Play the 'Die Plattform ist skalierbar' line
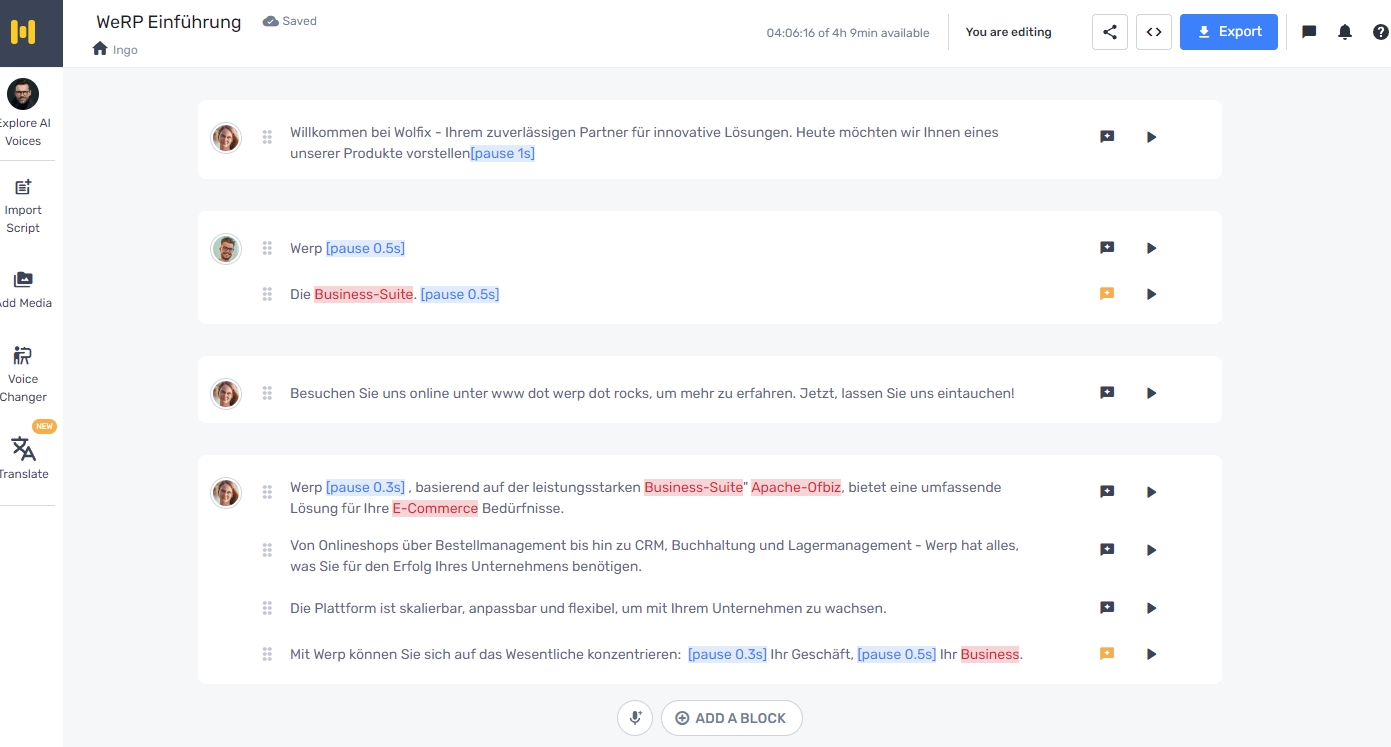The height and width of the screenshot is (747, 1391). click(1151, 608)
